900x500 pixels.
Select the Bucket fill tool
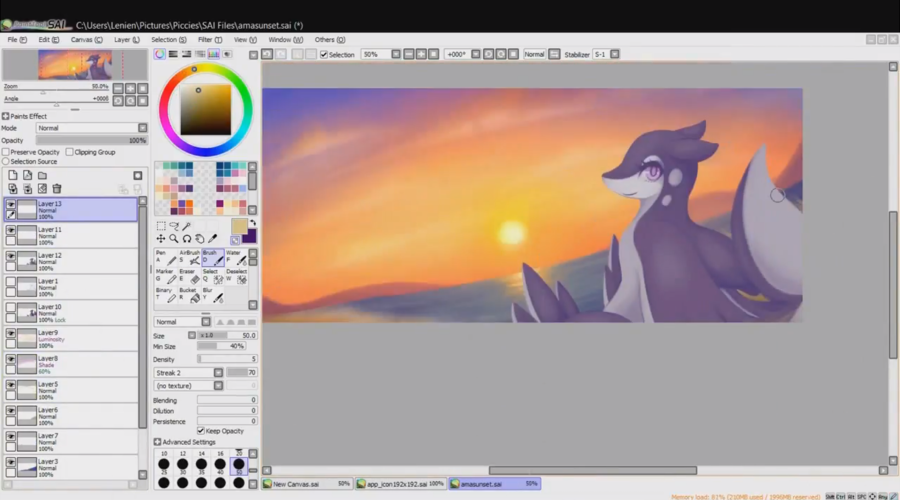click(190, 295)
